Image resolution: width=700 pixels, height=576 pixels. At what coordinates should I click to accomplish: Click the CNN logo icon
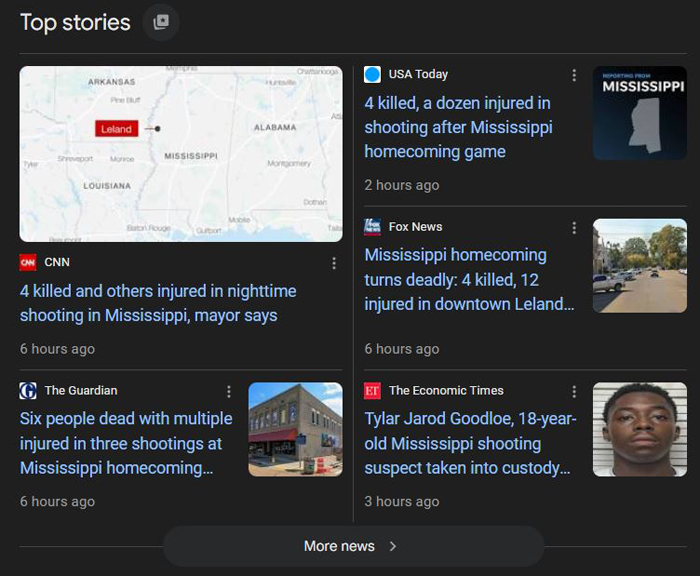pyautogui.click(x=28, y=263)
